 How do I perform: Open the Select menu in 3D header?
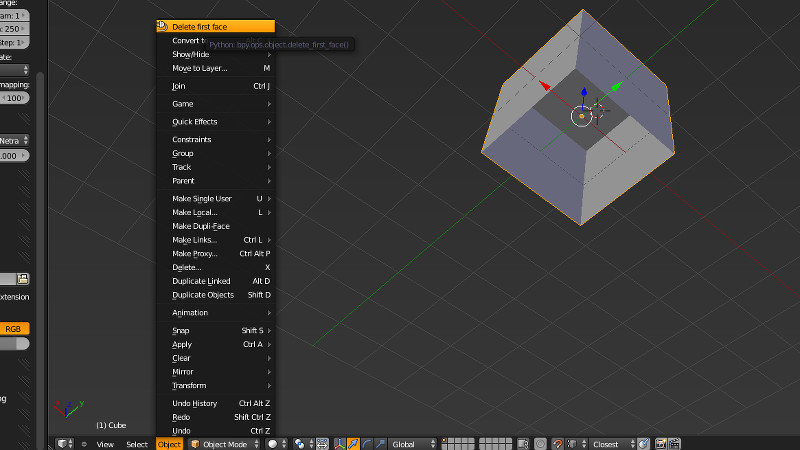coord(137,444)
